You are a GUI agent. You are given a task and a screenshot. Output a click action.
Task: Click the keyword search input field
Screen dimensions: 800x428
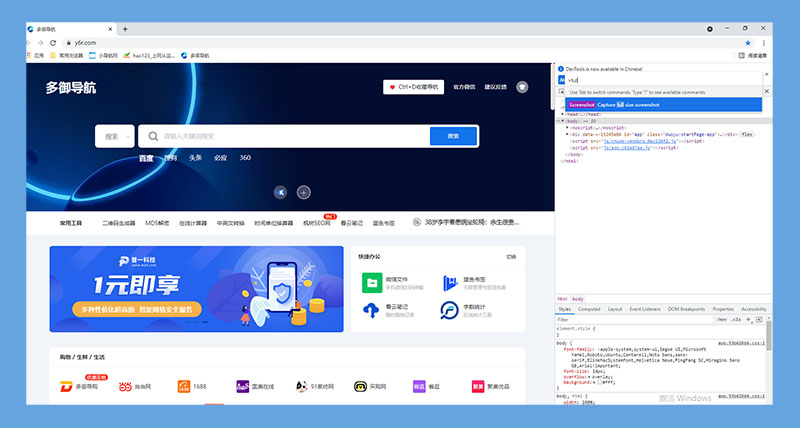click(286, 136)
